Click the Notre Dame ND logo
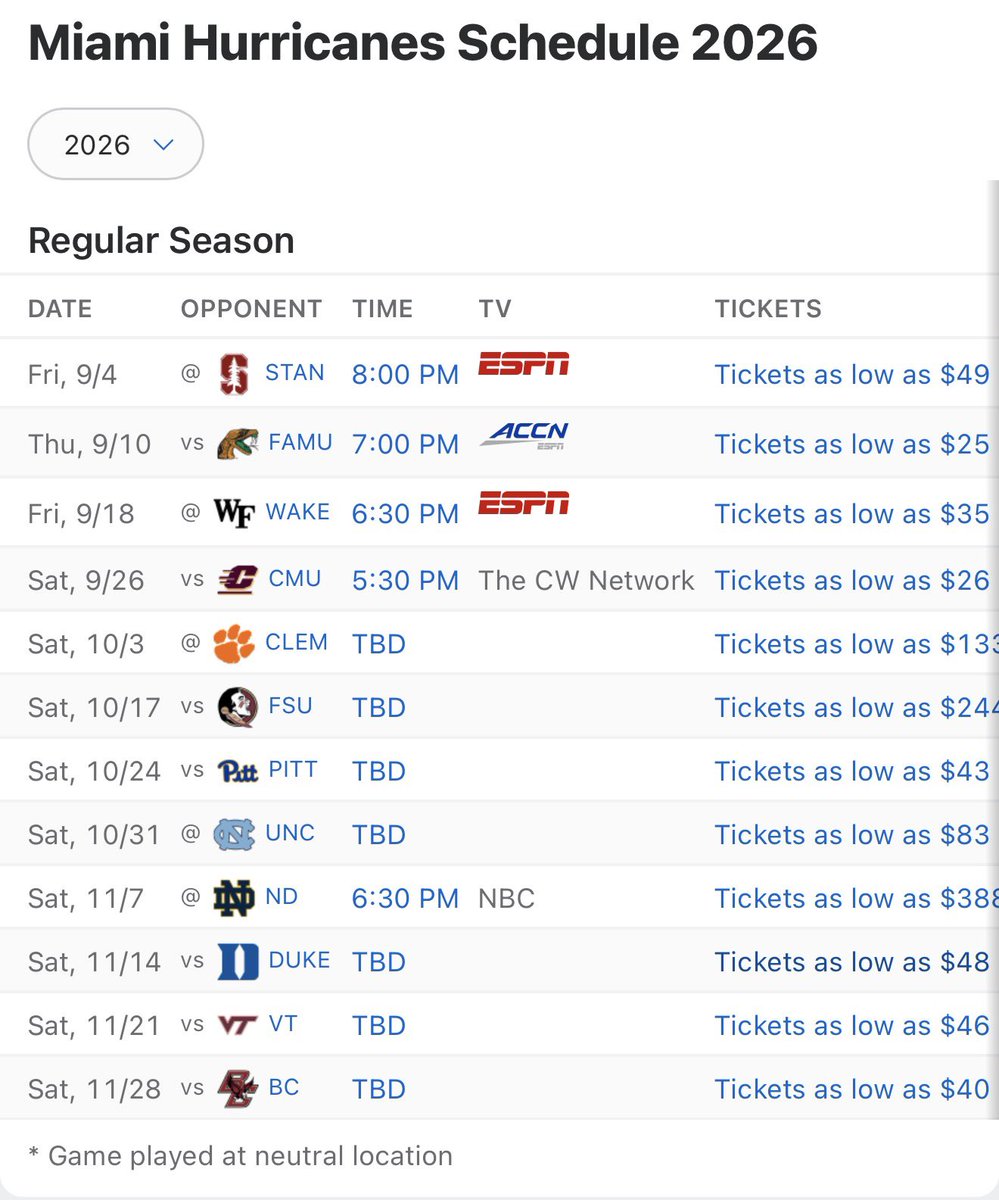The width and height of the screenshot is (999, 1200). tap(234, 898)
